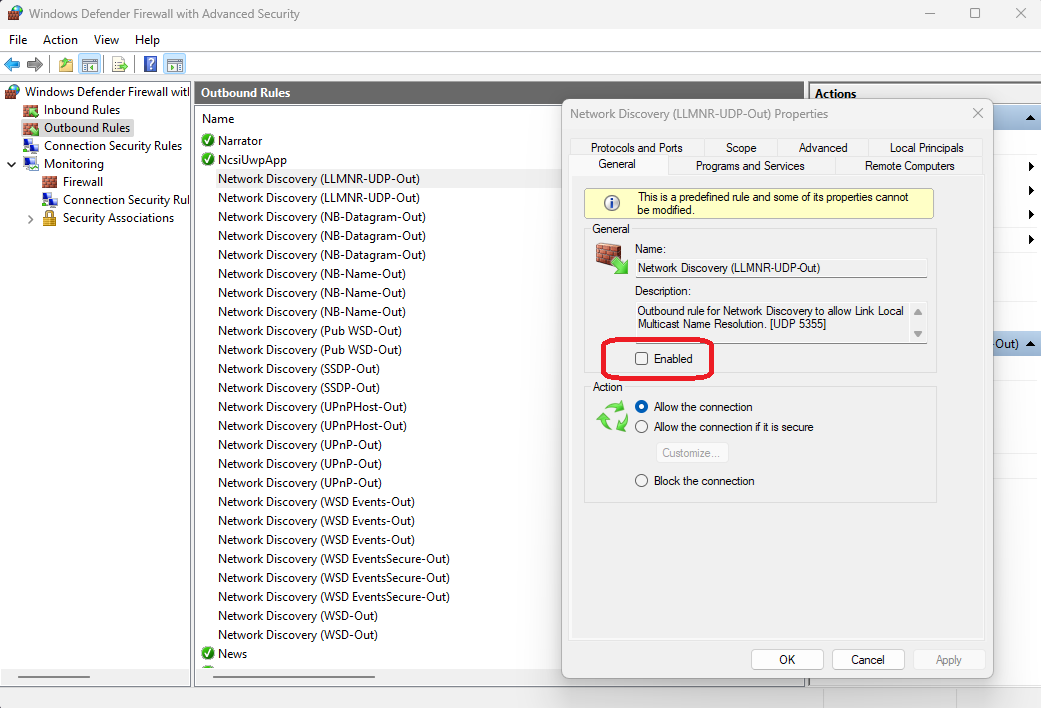Switch to the Local Principals tab
1041x708 pixels.
926,147
